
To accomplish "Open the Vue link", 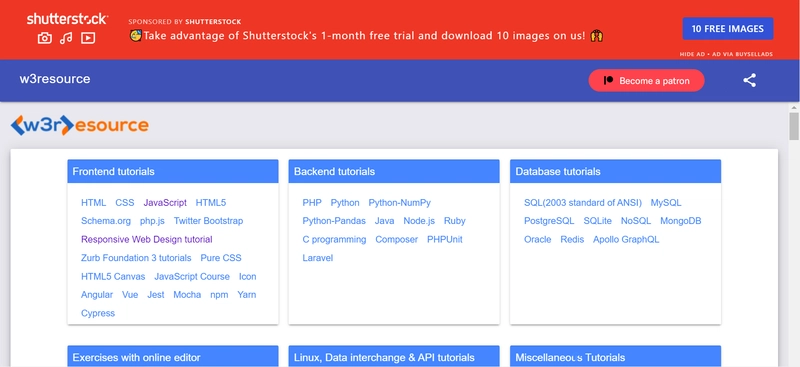I will 130,295.
